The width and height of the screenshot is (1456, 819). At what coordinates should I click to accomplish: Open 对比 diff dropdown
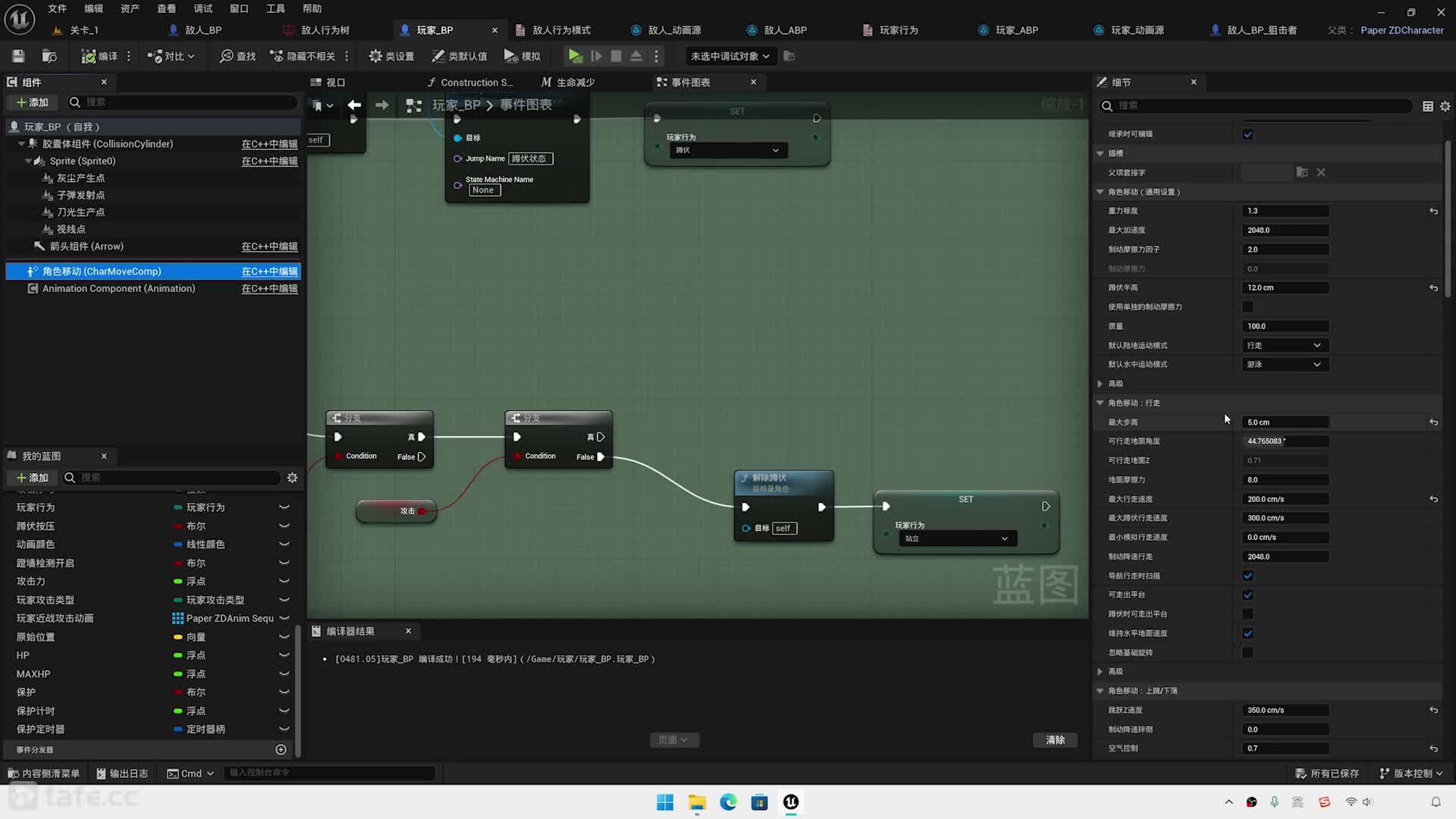pos(171,56)
